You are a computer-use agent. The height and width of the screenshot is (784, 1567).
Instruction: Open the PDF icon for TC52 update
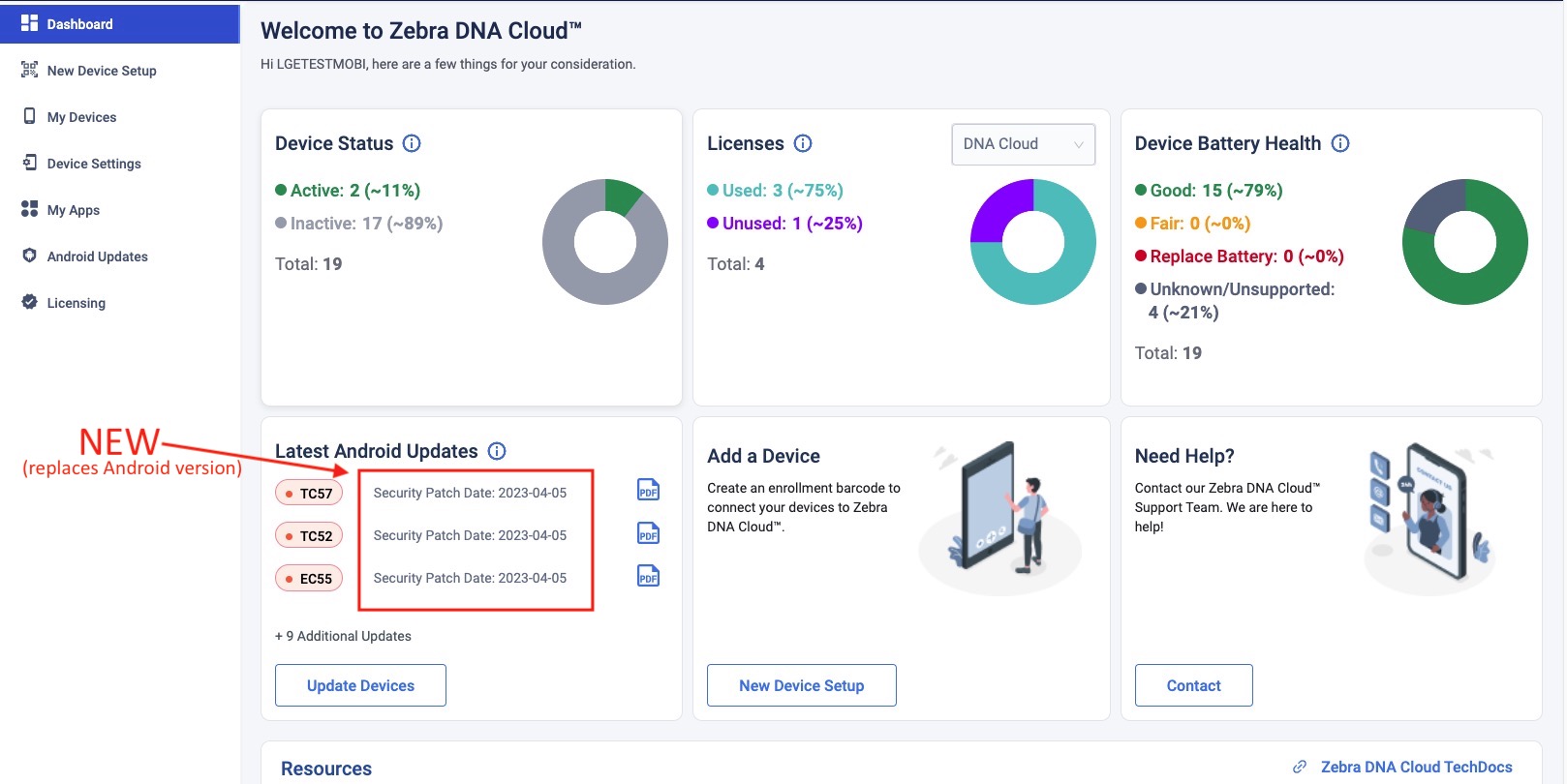coord(648,533)
